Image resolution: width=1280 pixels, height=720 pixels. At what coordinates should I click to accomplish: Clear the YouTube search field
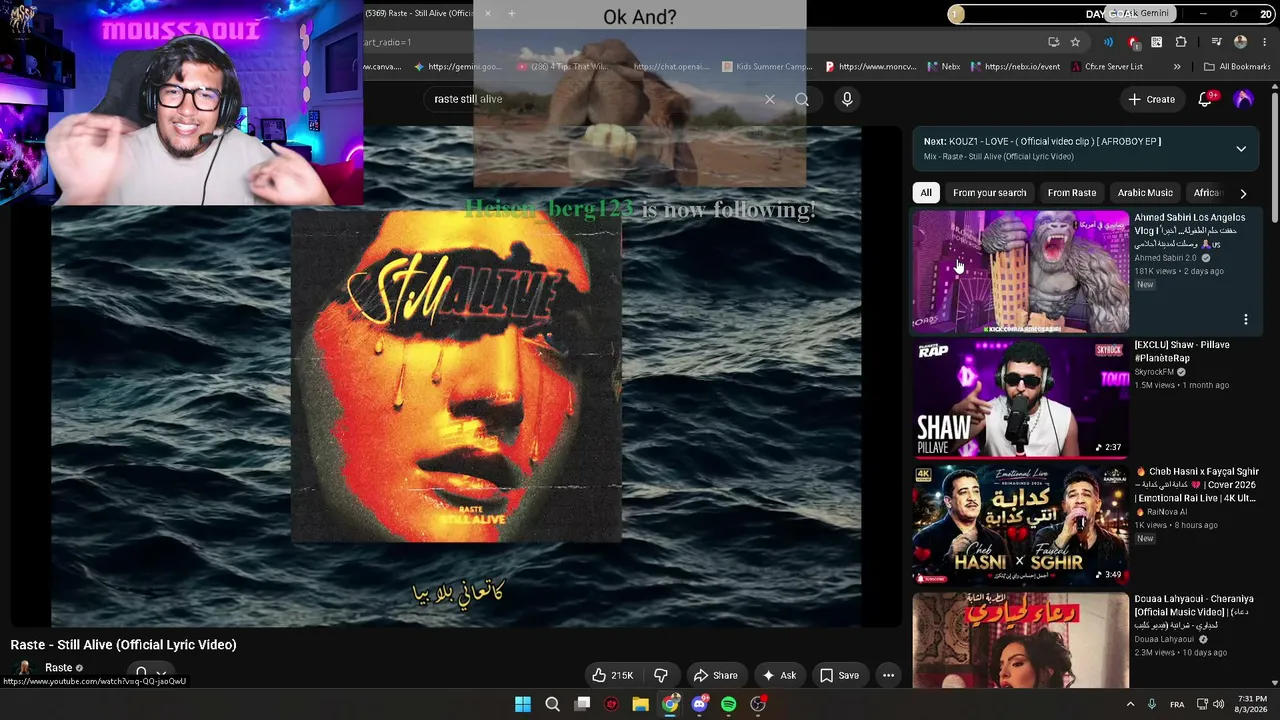coord(770,99)
